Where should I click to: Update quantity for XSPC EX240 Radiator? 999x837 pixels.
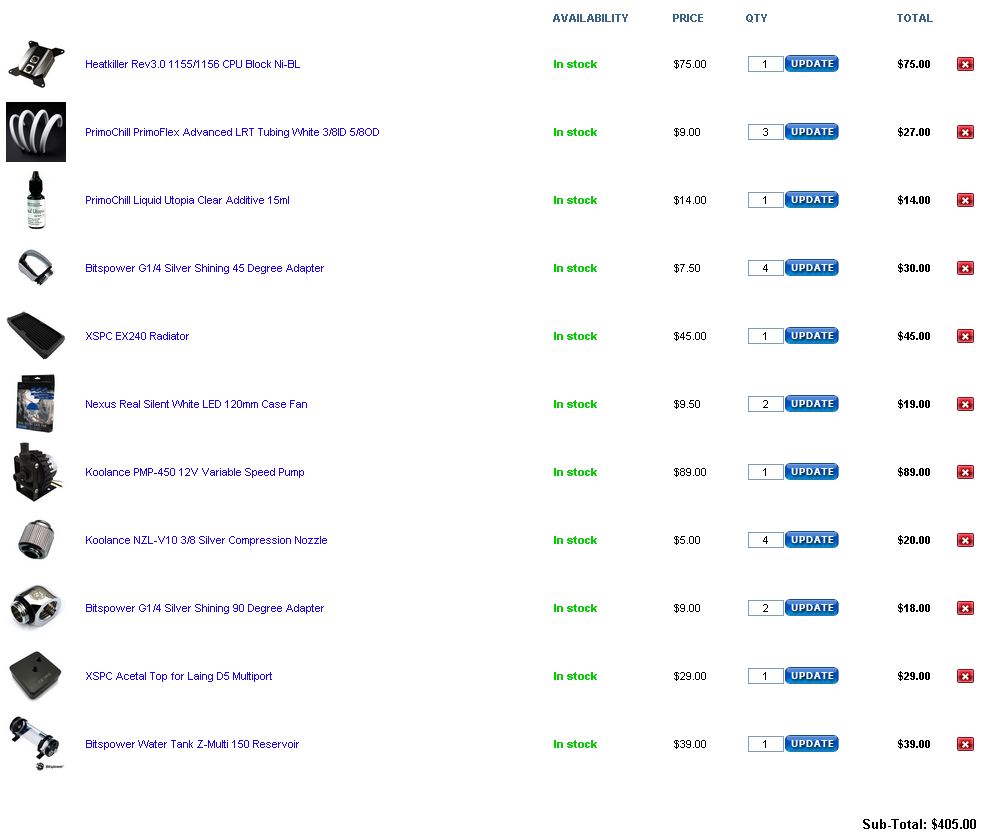(812, 336)
